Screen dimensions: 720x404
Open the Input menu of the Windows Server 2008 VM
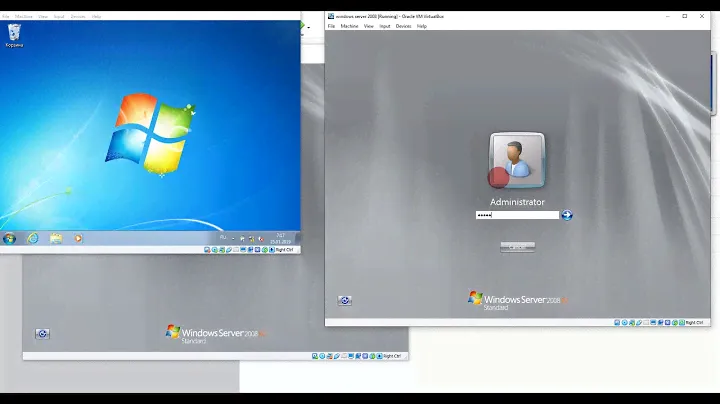(x=385, y=26)
